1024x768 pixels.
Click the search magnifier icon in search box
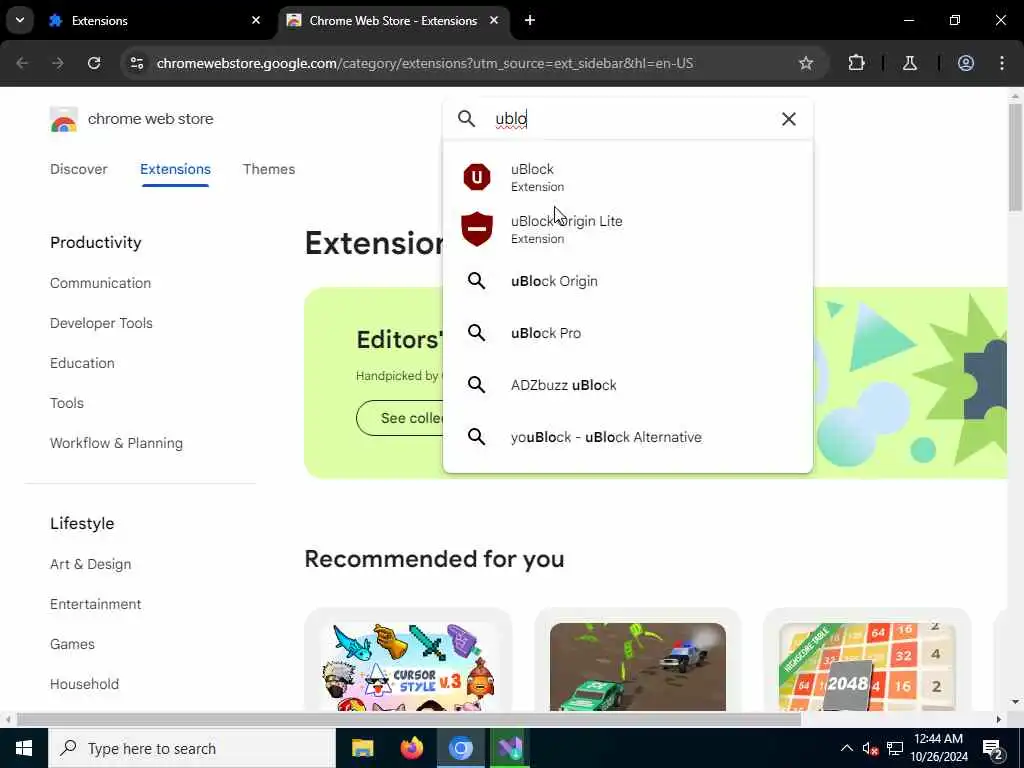point(466,119)
